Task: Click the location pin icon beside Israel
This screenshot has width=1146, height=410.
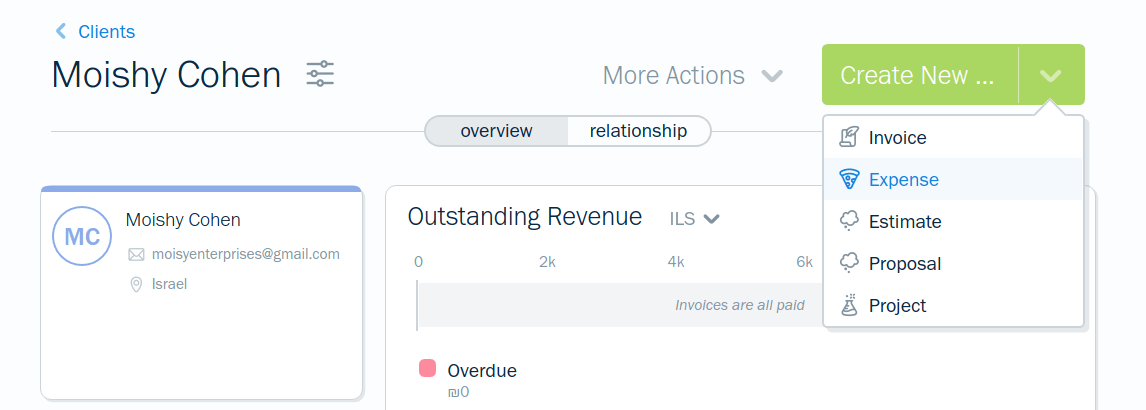Action: (136, 285)
